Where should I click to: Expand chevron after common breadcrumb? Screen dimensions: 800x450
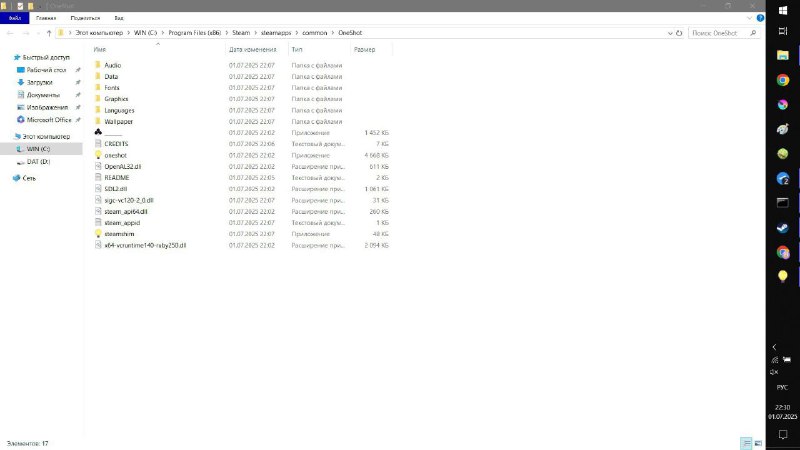(333, 33)
